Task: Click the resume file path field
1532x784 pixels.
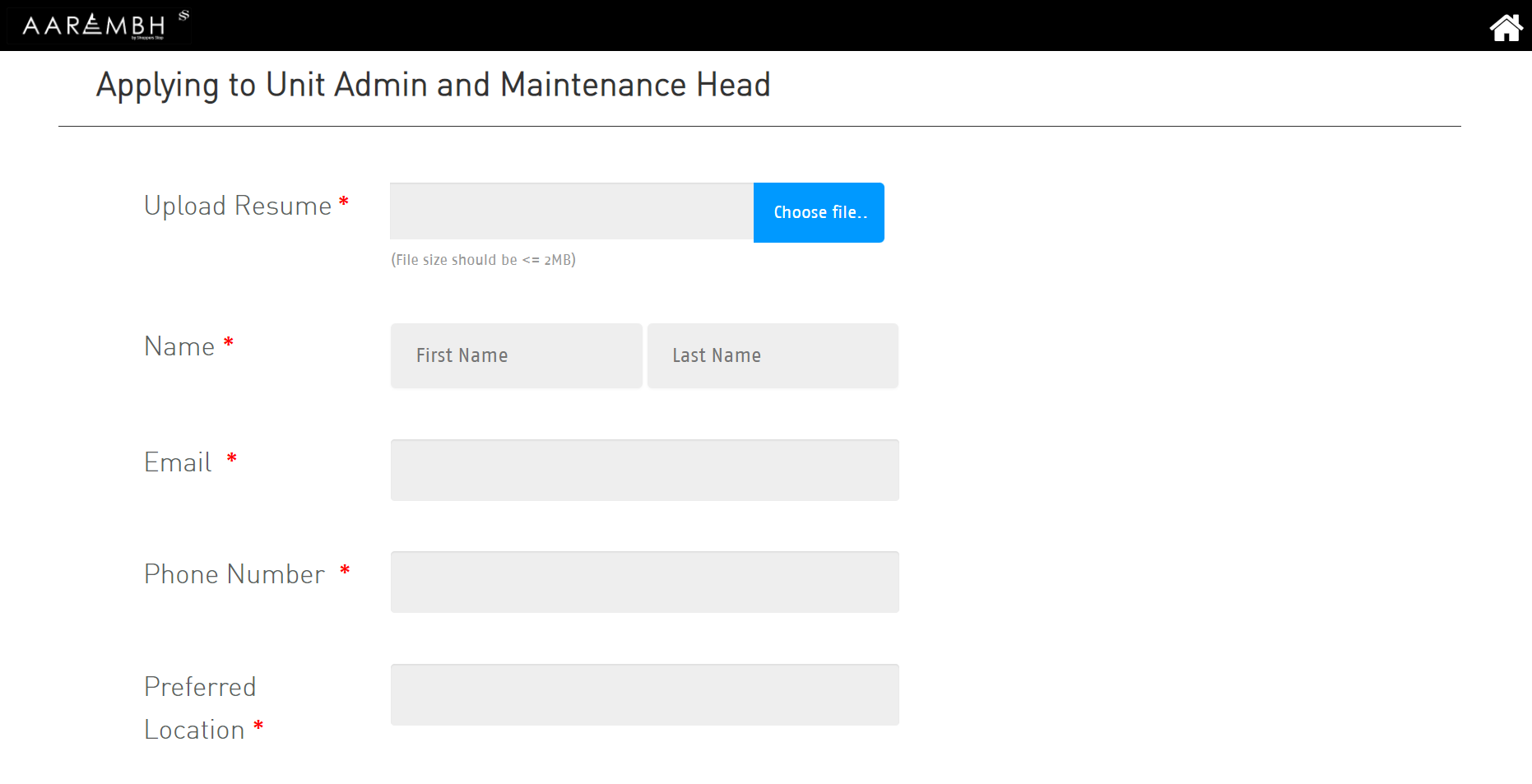Action: tap(571, 212)
